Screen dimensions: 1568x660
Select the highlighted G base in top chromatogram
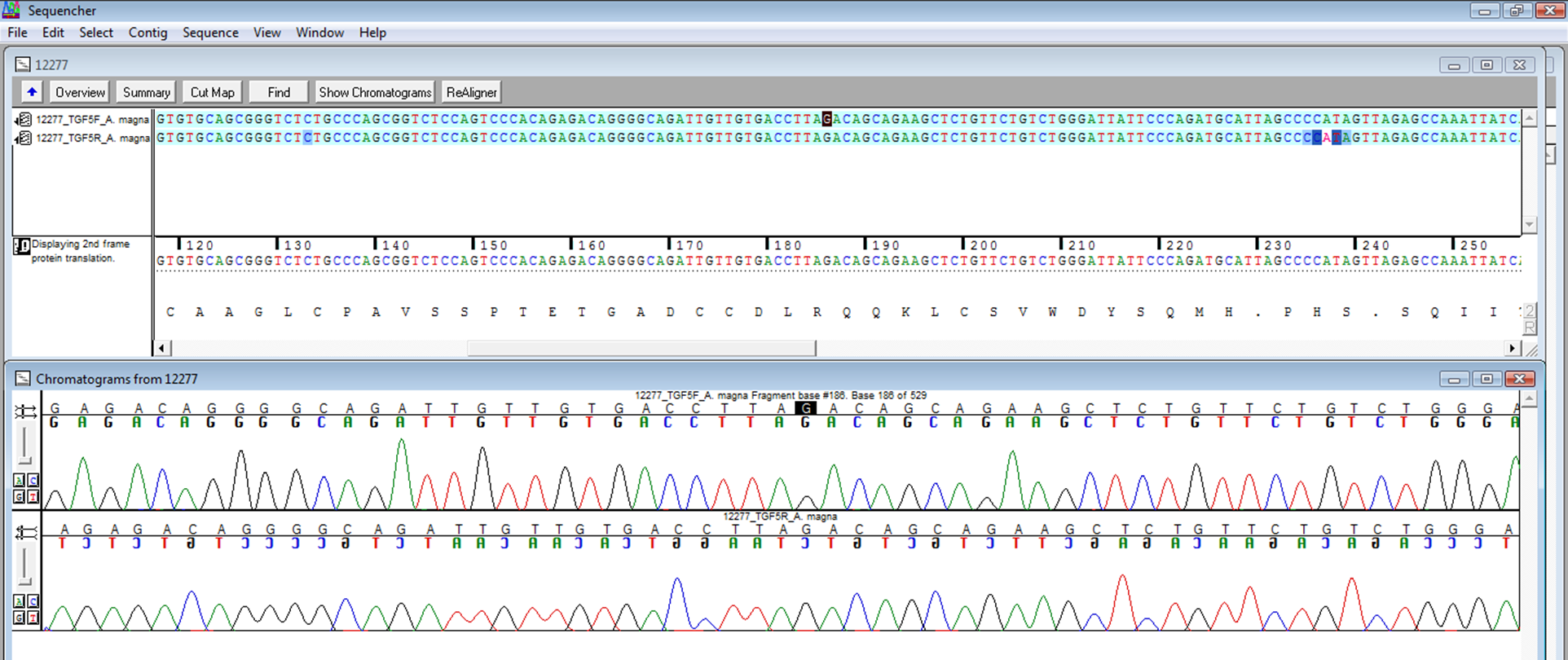[x=805, y=408]
